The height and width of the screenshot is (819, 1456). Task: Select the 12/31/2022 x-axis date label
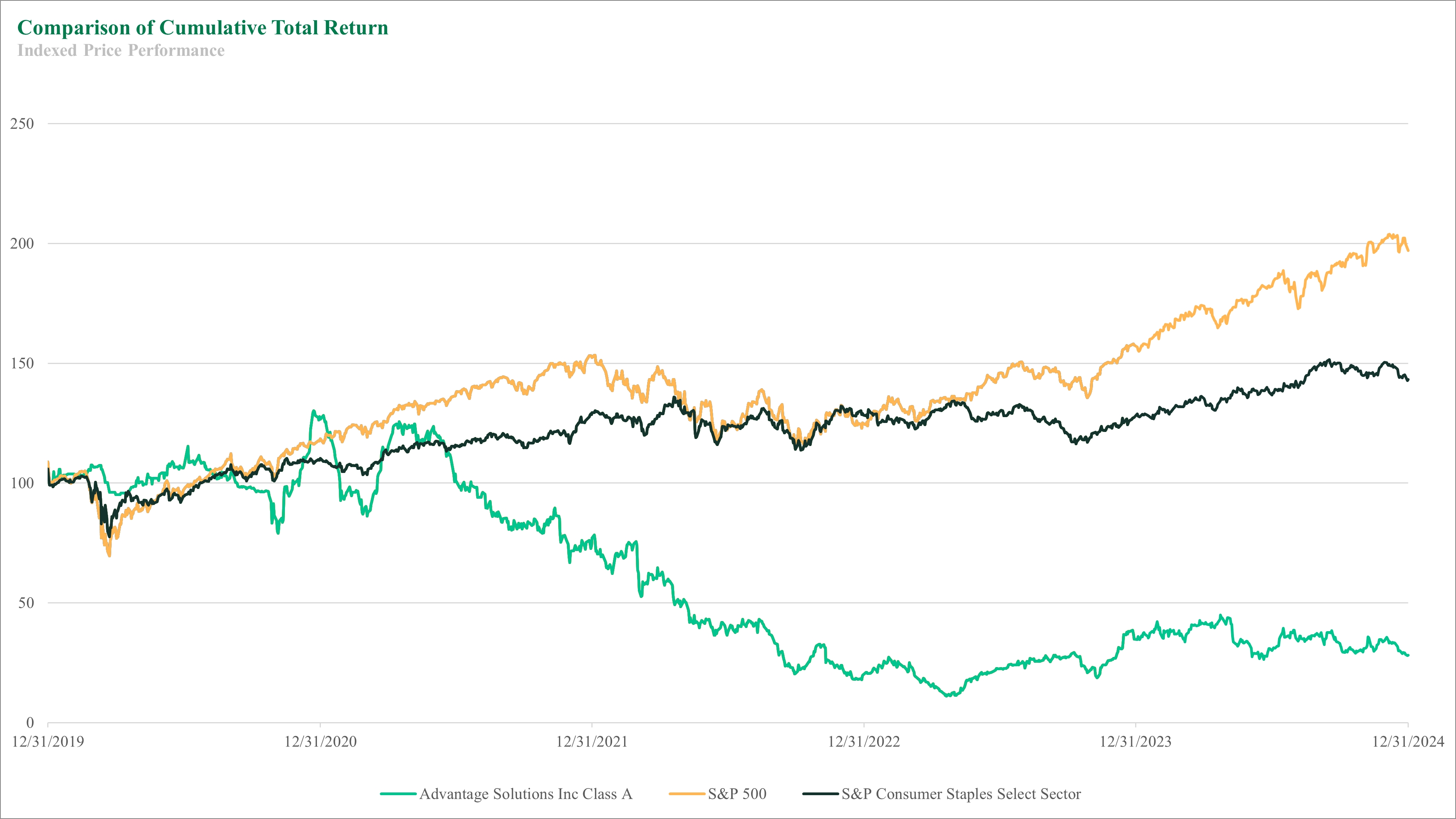pyautogui.click(x=864, y=742)
